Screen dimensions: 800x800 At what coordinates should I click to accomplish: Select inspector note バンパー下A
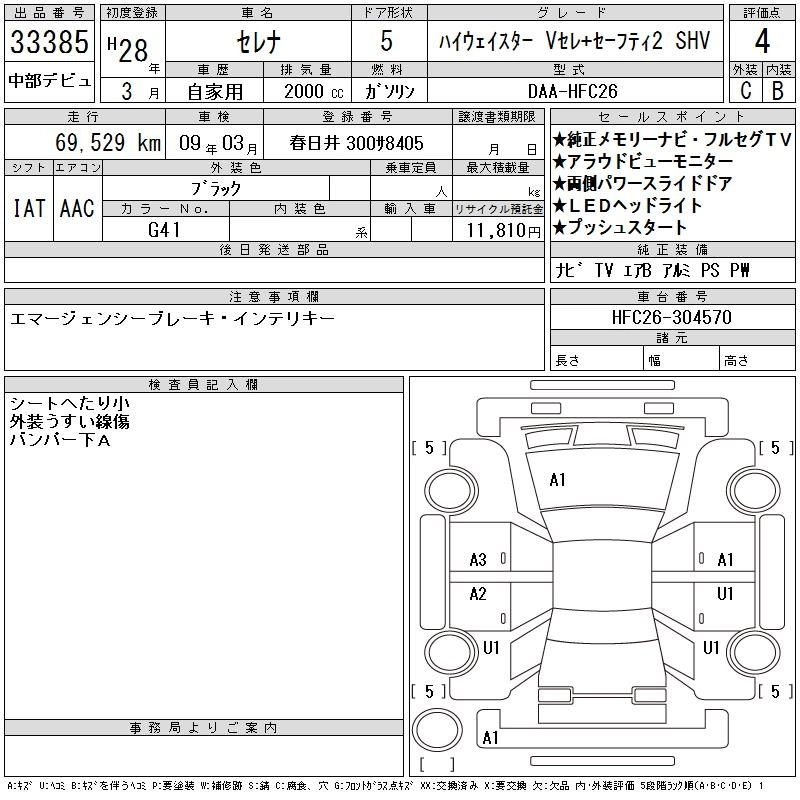click(60, 440)
